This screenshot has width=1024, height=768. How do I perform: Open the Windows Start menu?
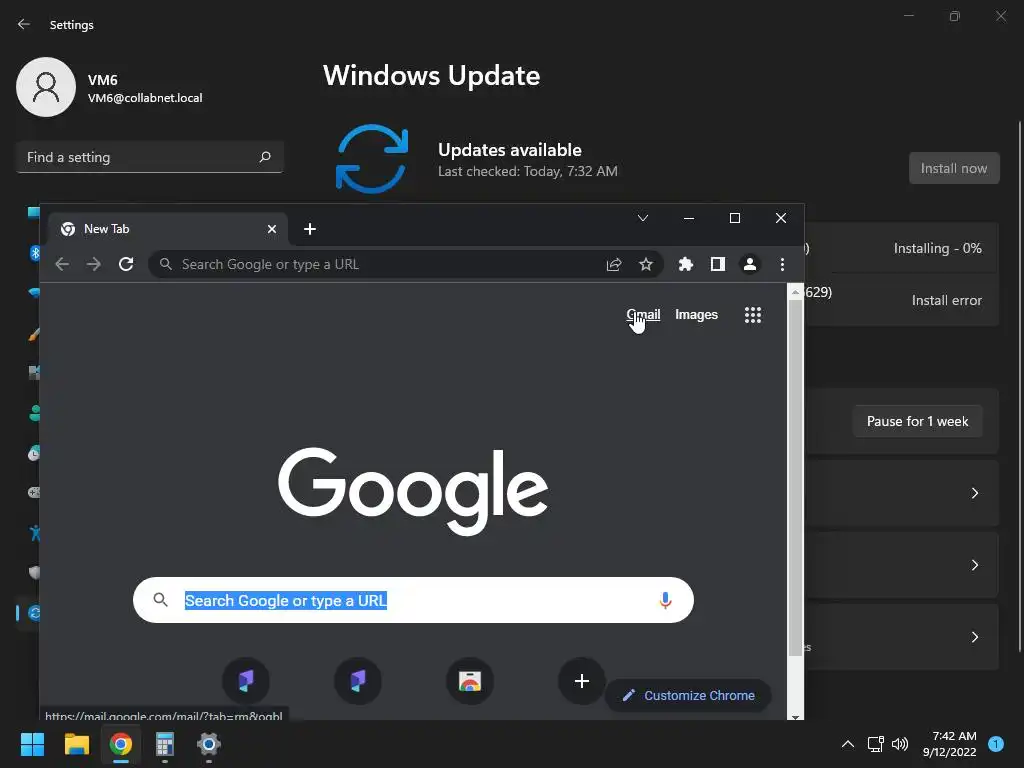32,744
